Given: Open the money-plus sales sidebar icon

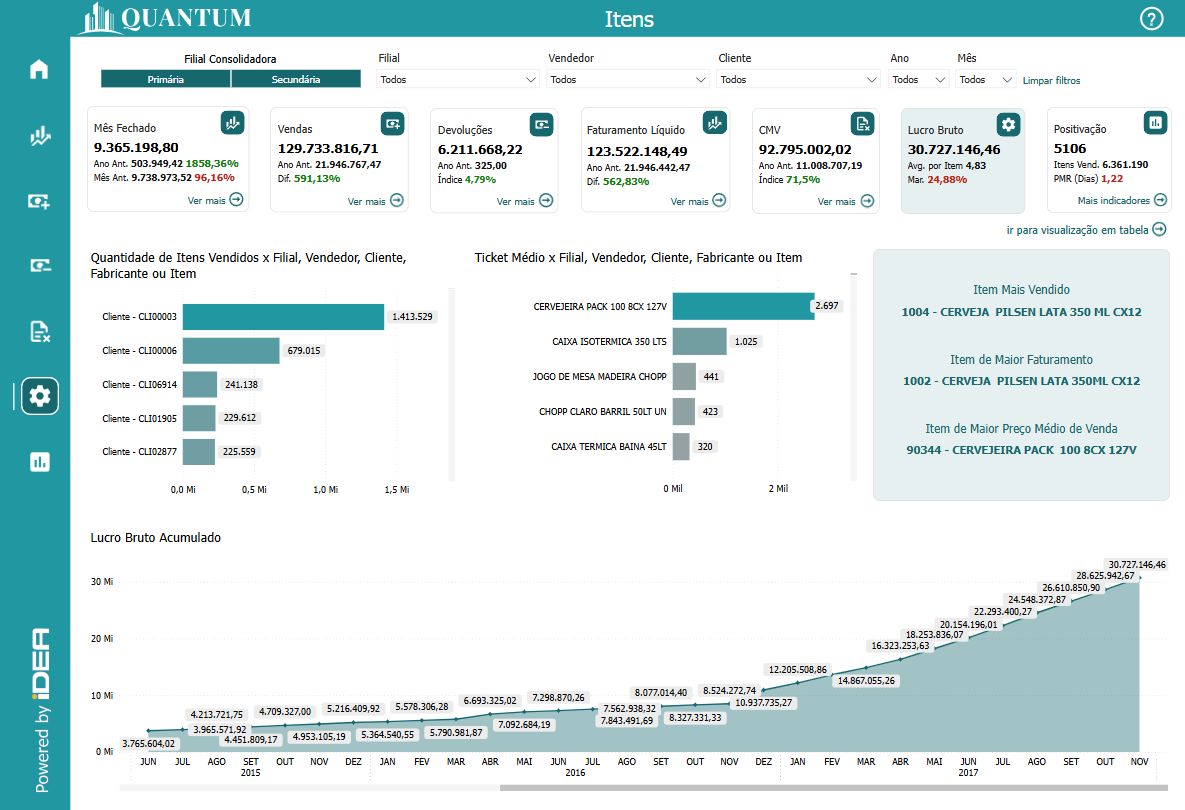Looking at the screenshot, I should pos(39,201).
